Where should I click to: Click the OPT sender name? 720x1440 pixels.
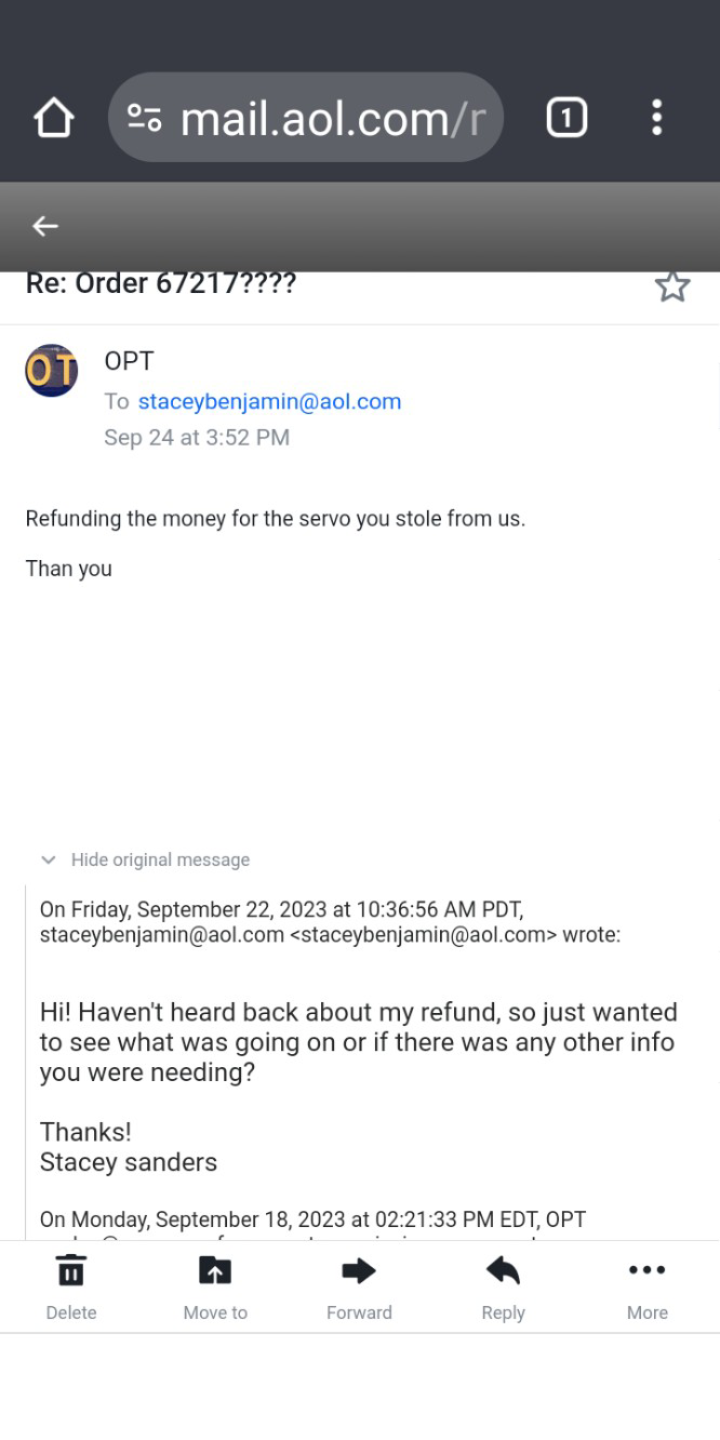129,361
